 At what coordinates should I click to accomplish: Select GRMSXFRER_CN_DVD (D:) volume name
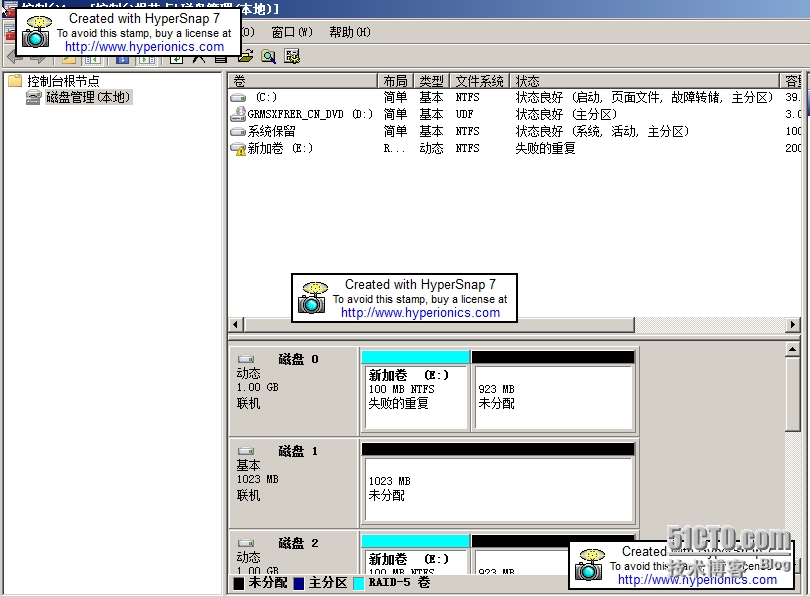(x=310, y=114)
